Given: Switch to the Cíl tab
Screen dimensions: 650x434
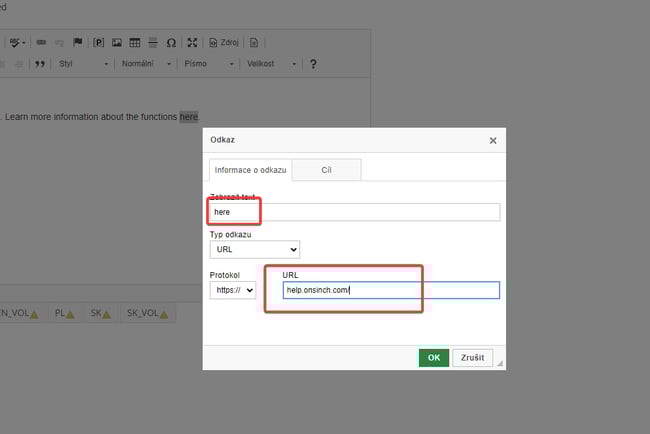Looking at the screenshot, I should [x=327, y=170].
